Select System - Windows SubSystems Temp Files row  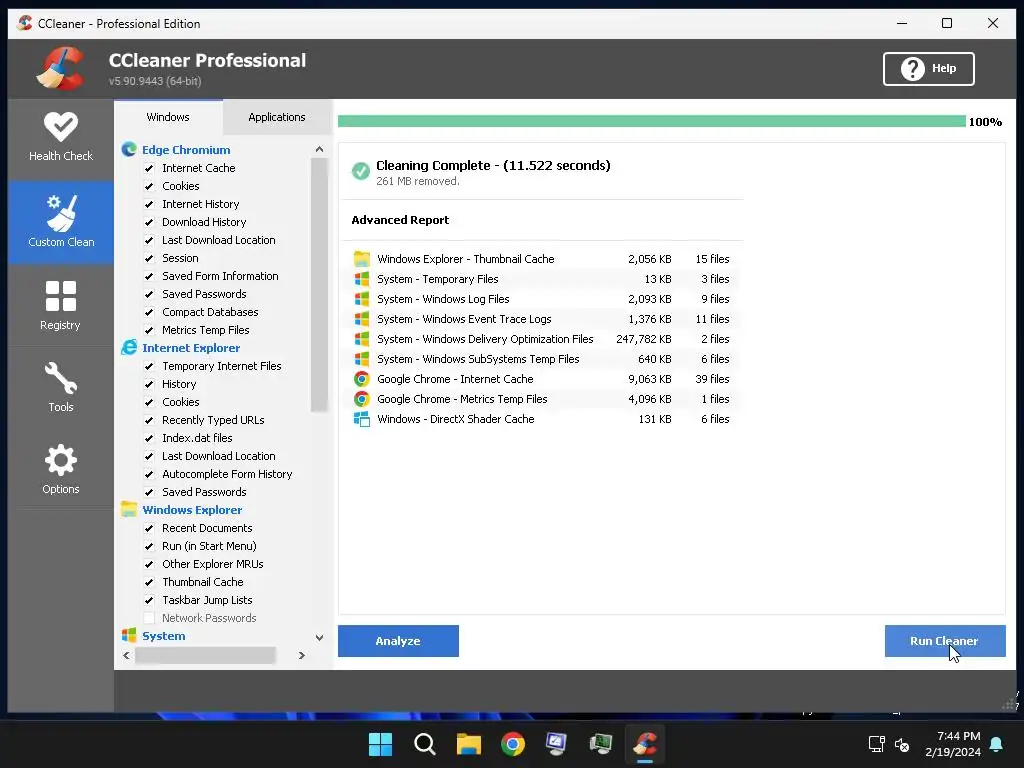[541, 359]
